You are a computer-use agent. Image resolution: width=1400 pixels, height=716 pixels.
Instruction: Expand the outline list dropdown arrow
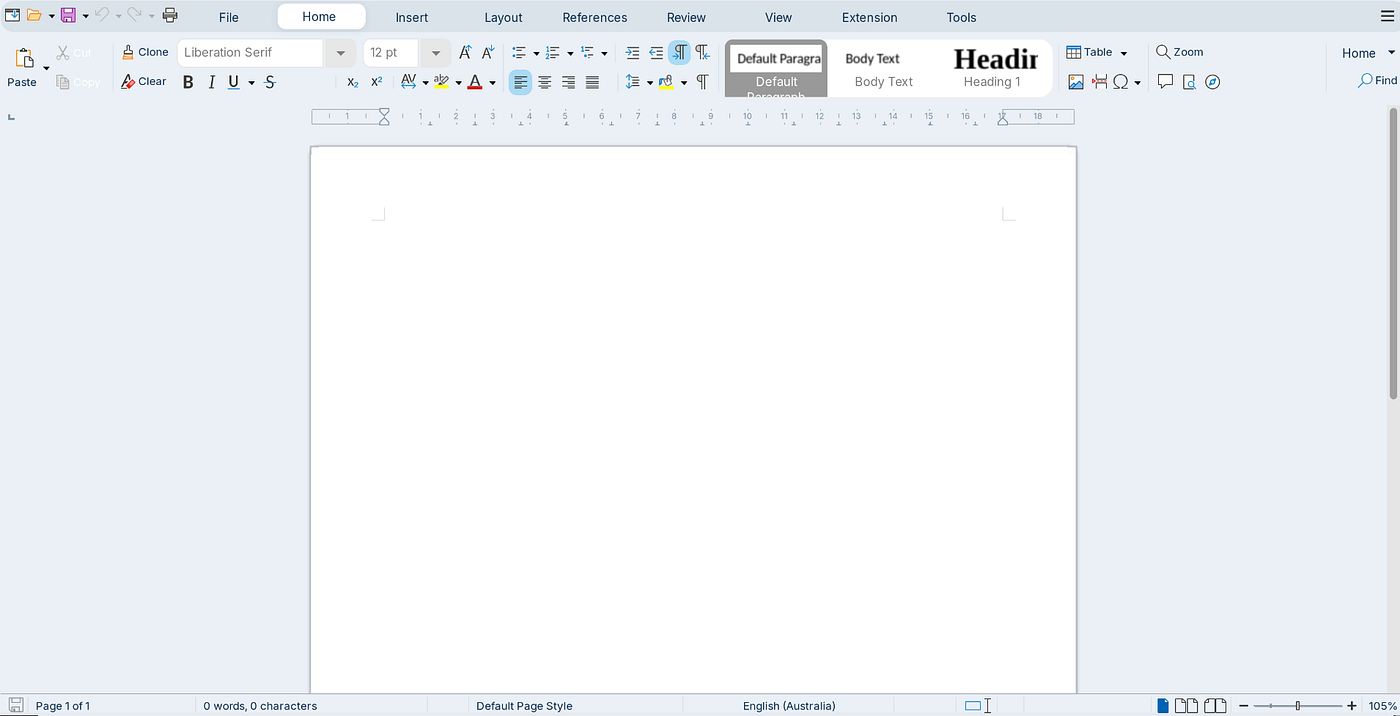coord(604,53)
